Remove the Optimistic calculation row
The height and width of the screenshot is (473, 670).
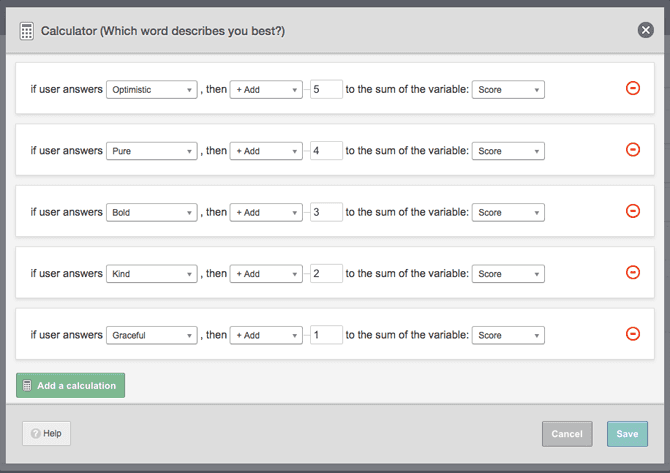[x=632, y=88]
